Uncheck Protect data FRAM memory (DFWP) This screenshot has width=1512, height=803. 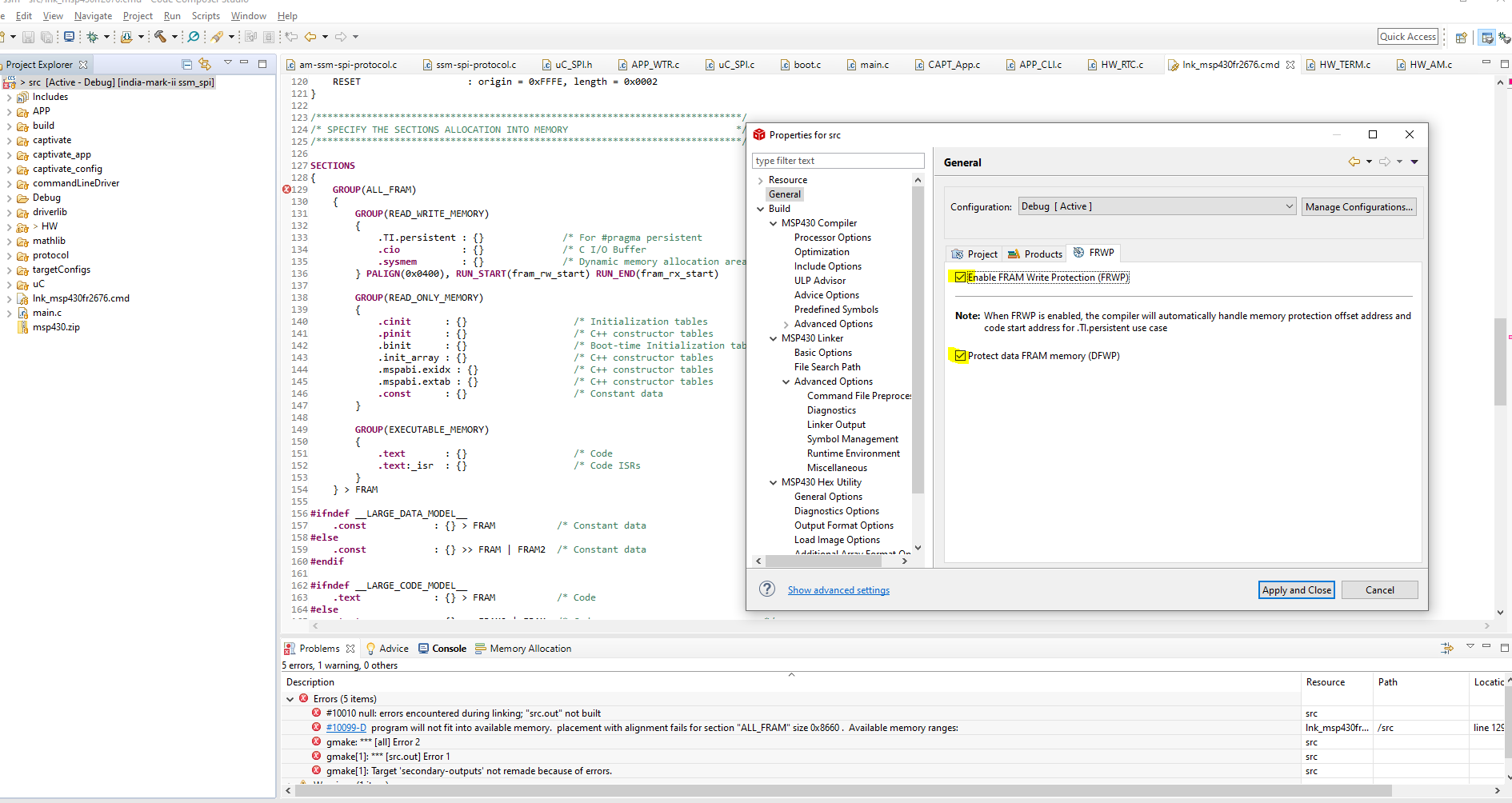coord(960,356)
